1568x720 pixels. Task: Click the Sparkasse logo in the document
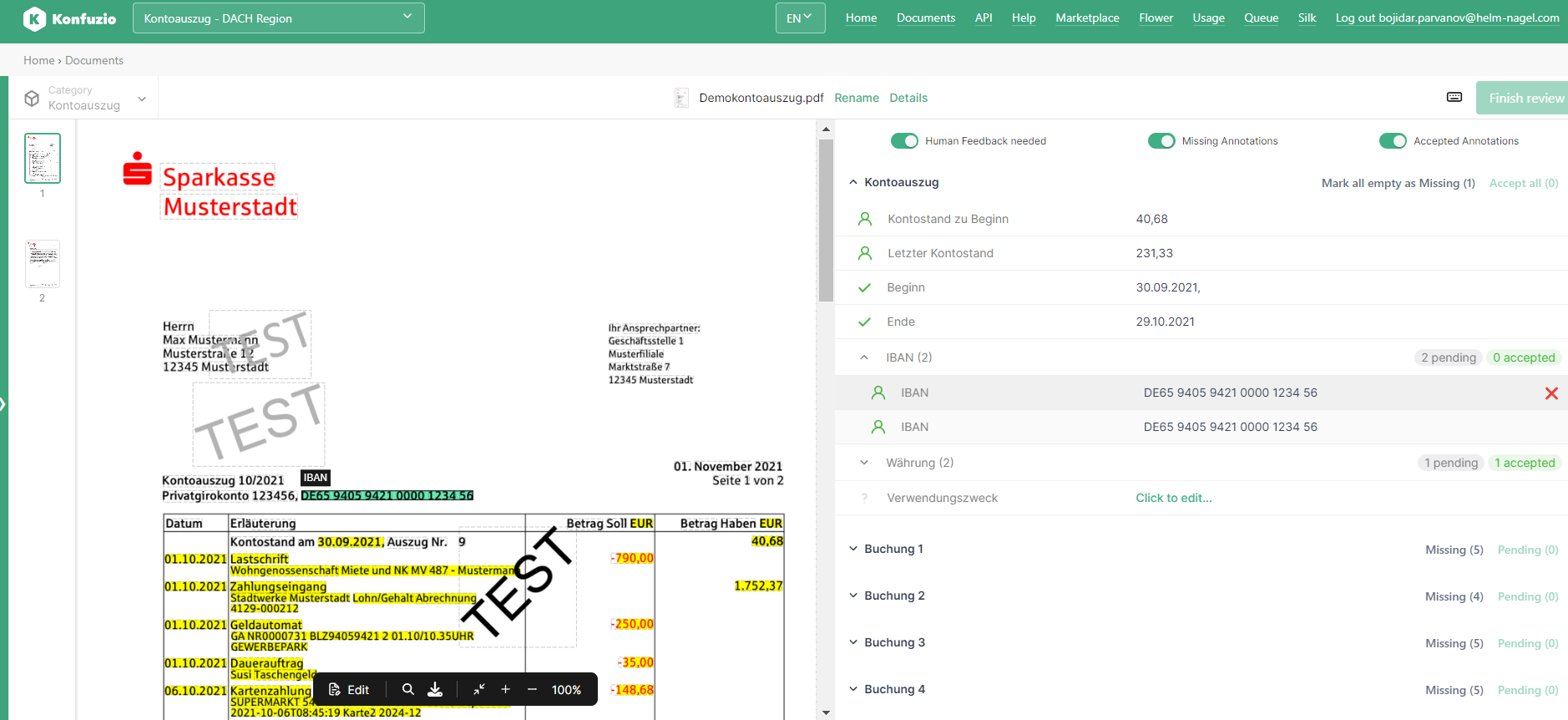[x=138, y=168]
